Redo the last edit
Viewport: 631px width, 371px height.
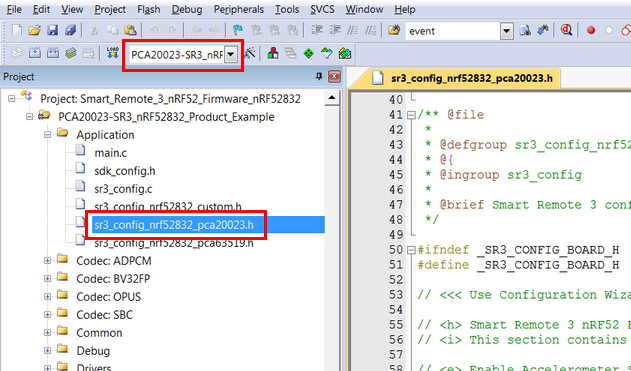172,30
